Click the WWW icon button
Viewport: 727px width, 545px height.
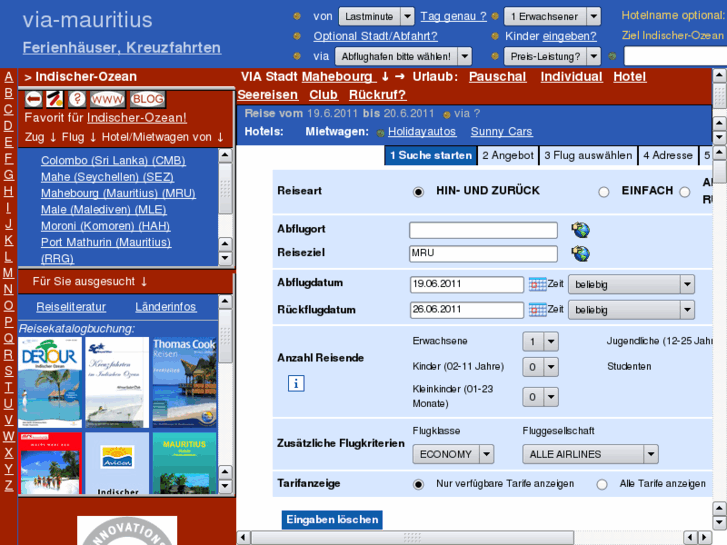pyautogui.click(x=107, y=99)
